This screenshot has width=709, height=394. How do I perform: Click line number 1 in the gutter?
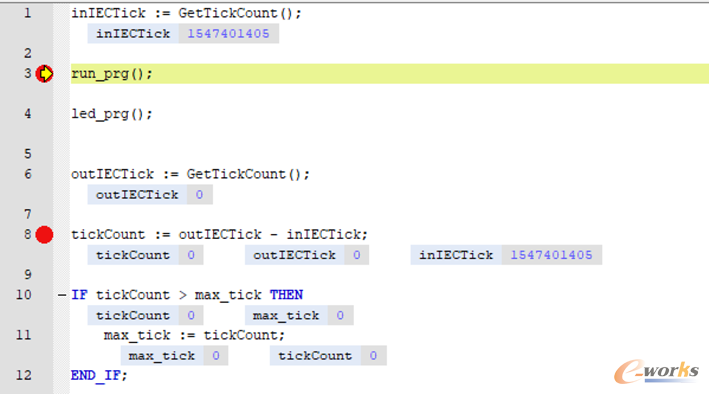tap(28, 13)
